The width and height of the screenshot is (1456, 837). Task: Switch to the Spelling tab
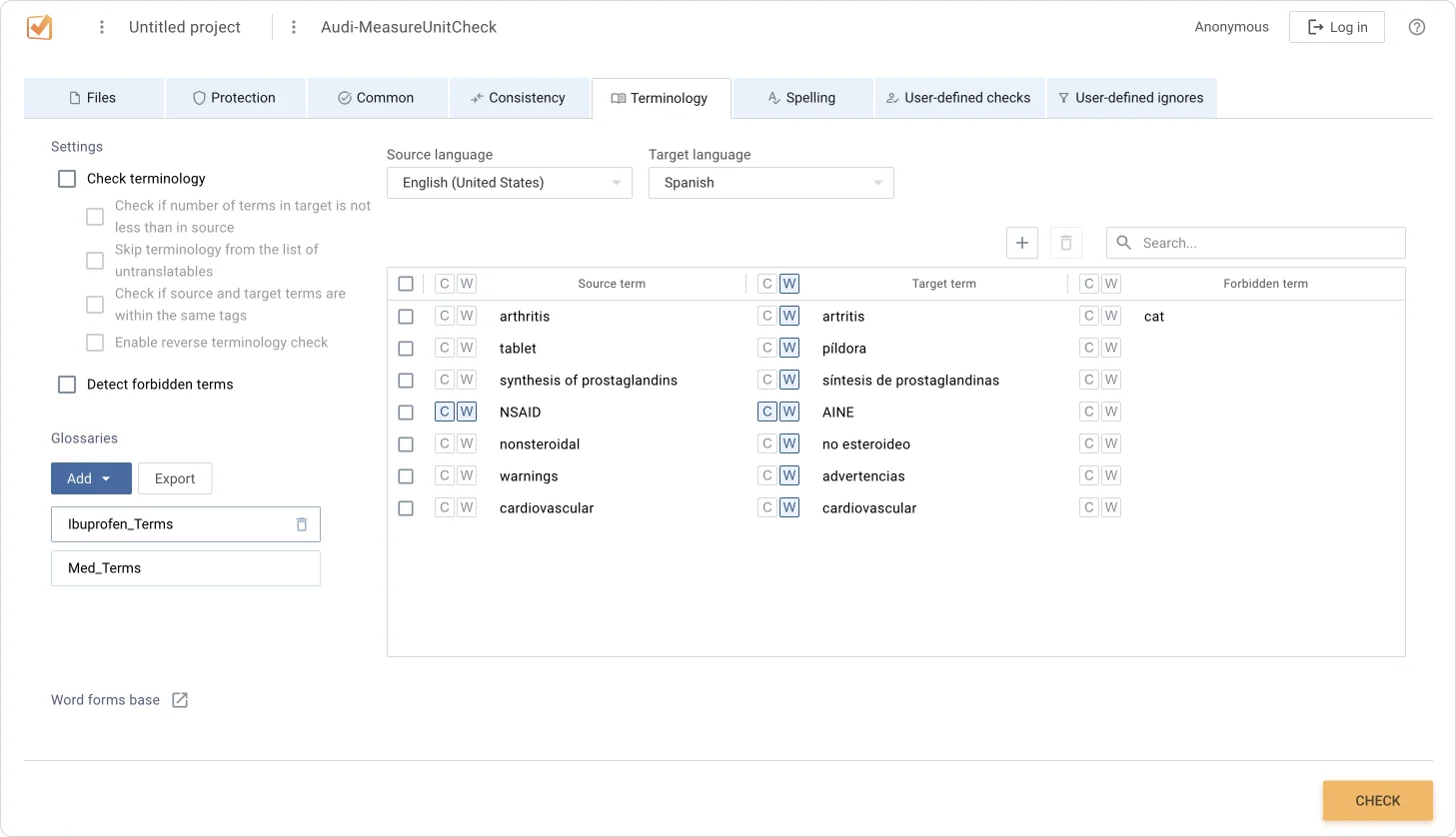[x=801, y=98]
